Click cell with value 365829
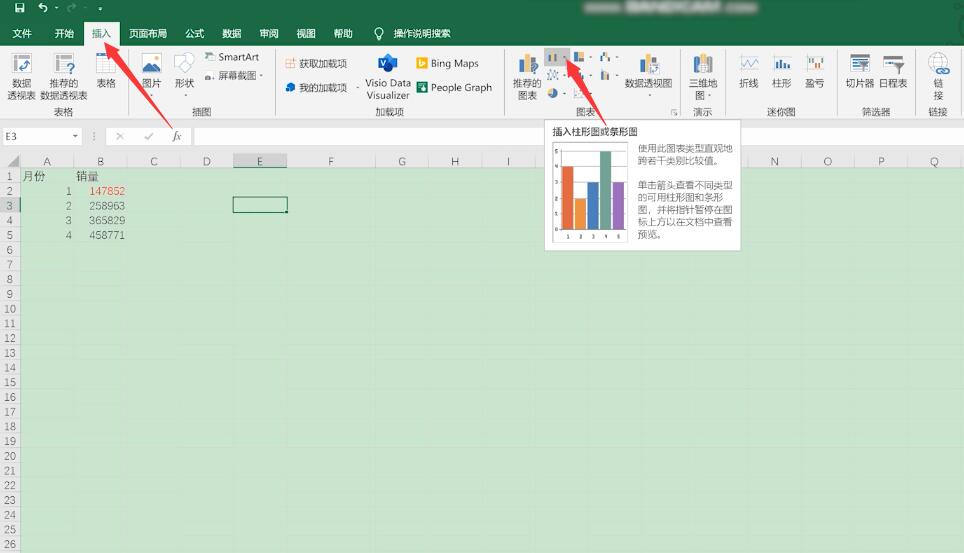964x553 pixels. 100,220
